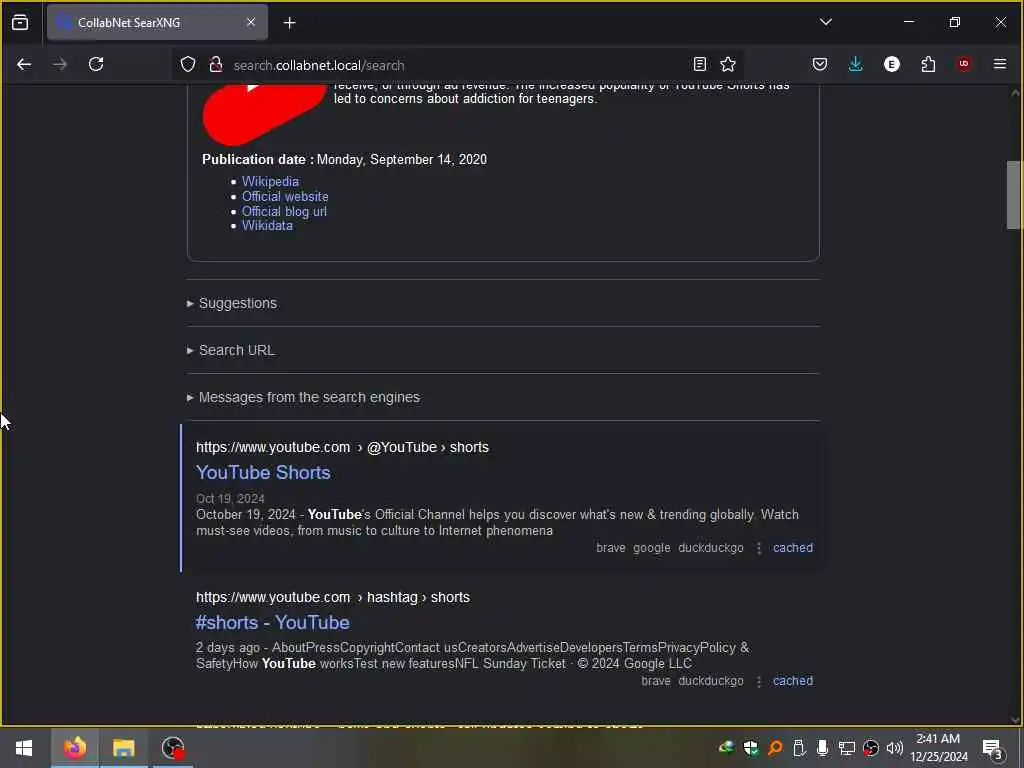Open Firefox from the taskbar

pyautogui.click(x=74, y=748)
